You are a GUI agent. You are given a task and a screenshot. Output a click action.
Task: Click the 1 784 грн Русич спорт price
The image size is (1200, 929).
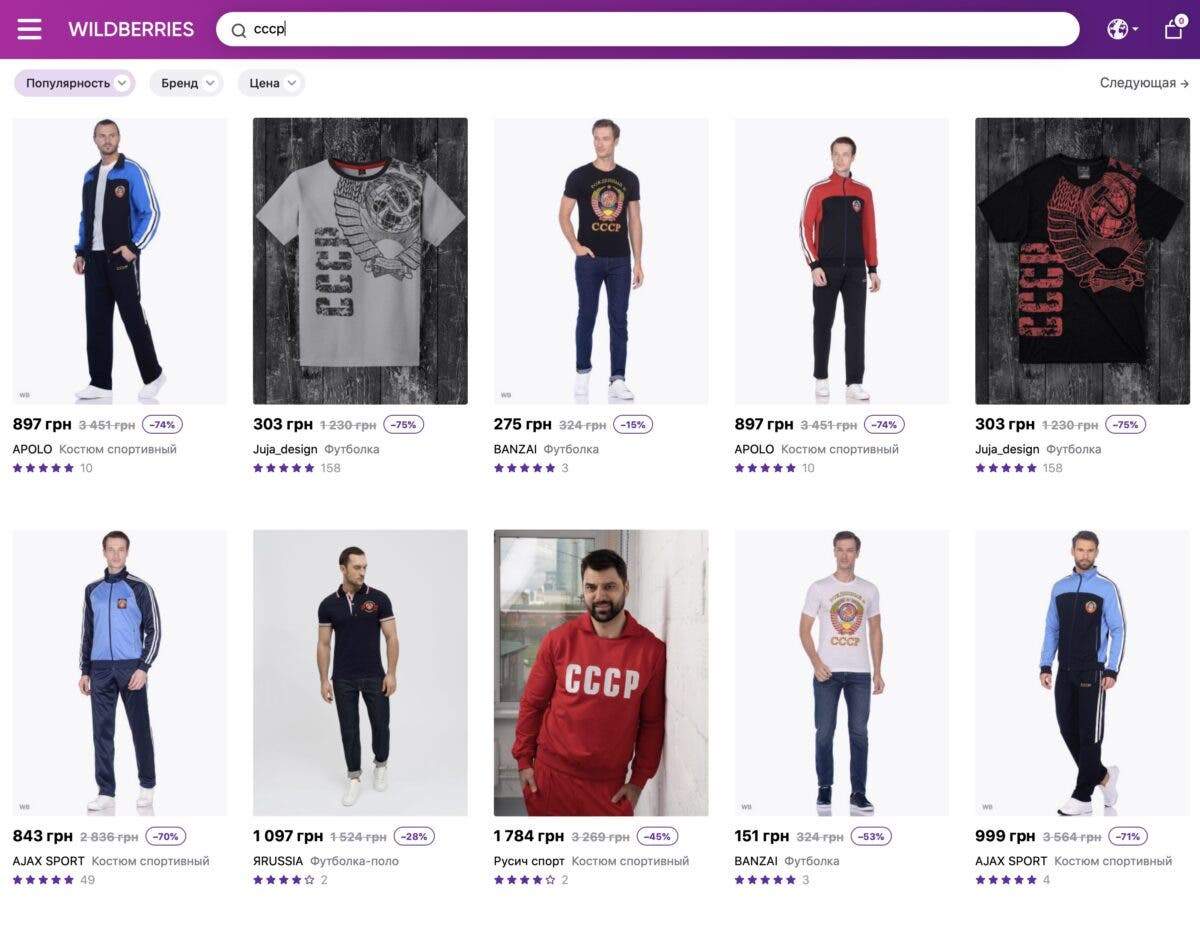528,836
